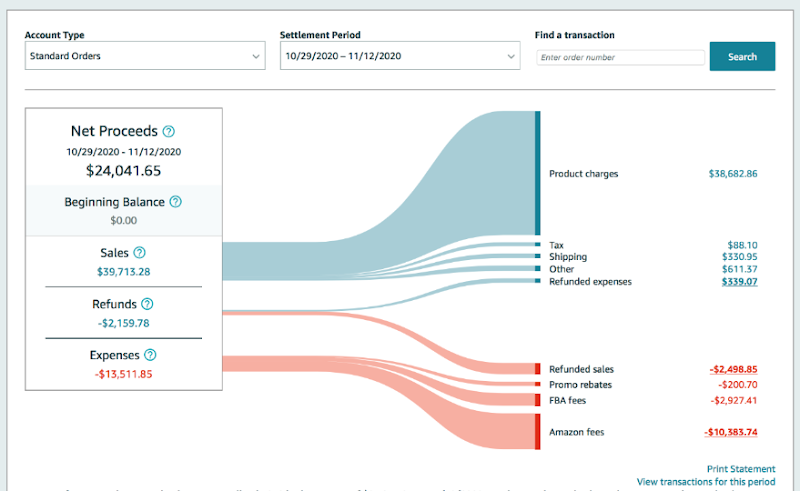Click the Sales help icon
800x491 pixels.
(139, 253)
